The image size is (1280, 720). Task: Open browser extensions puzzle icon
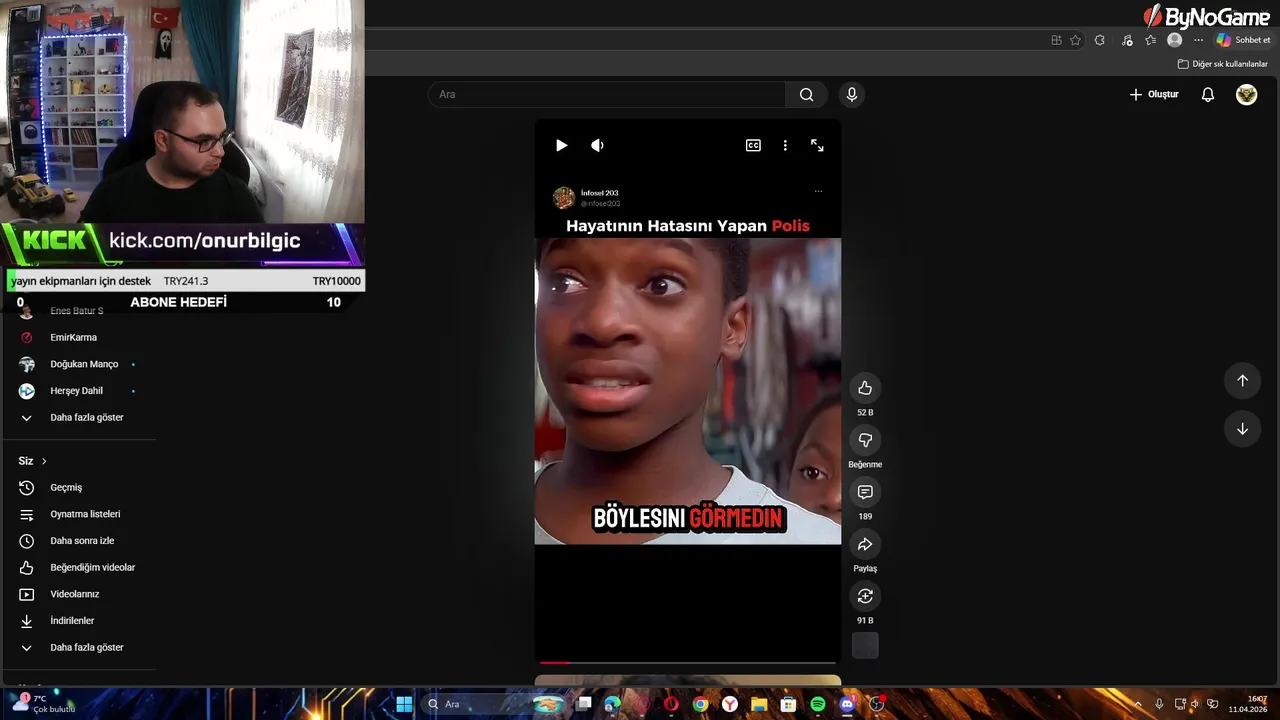tap(1100, 40)
